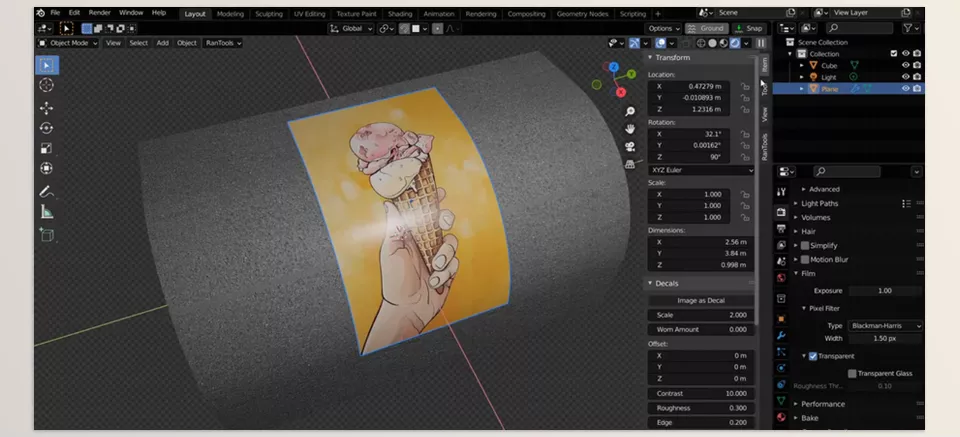The image size is (960, 437).
Task: Open the Tool properties tab icon
Action: [781, 192]
